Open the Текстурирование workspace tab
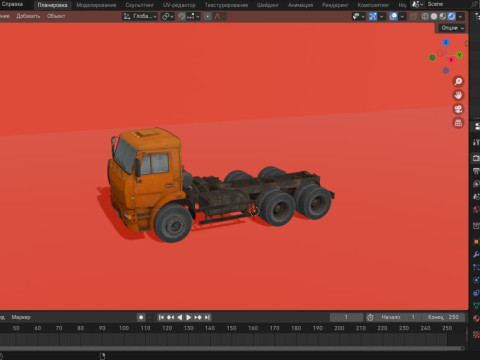This screenshot has height=360, width=480. [x=226, y=5]
